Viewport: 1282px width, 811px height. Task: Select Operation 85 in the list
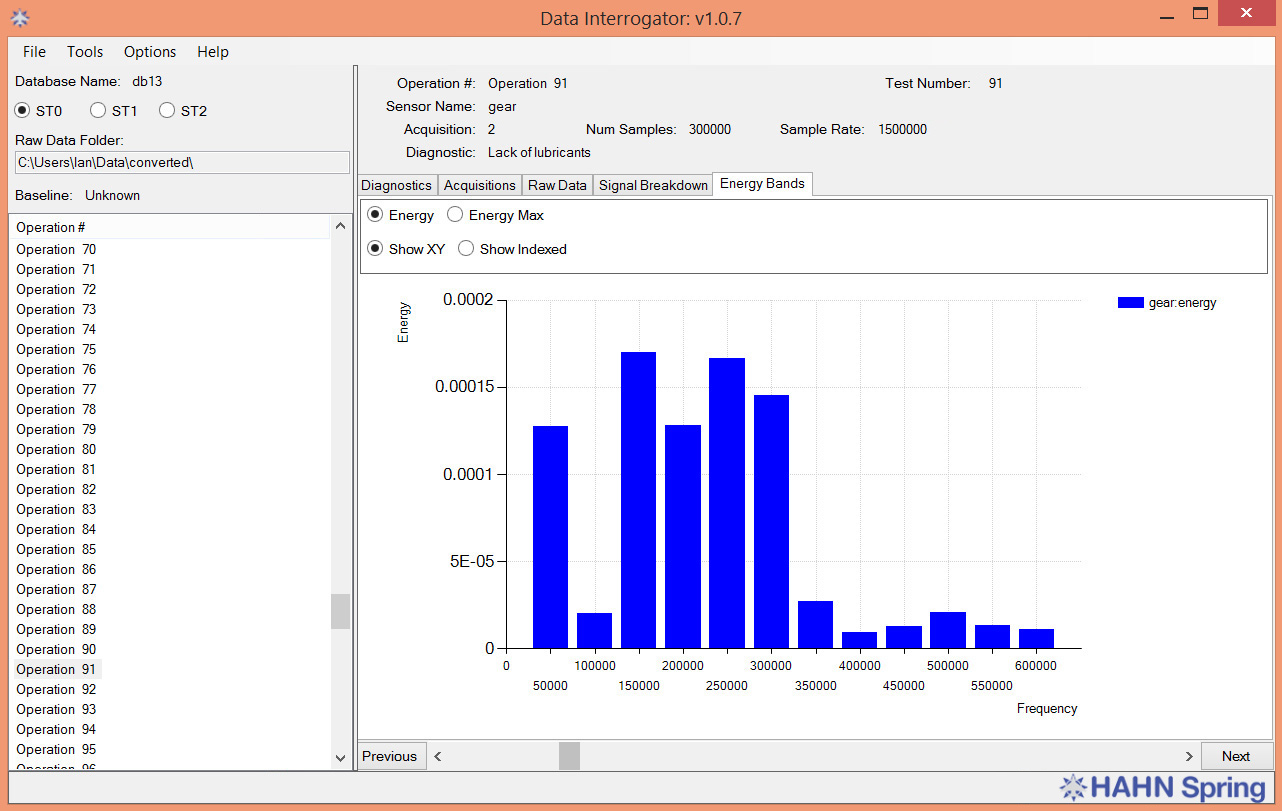56,549
